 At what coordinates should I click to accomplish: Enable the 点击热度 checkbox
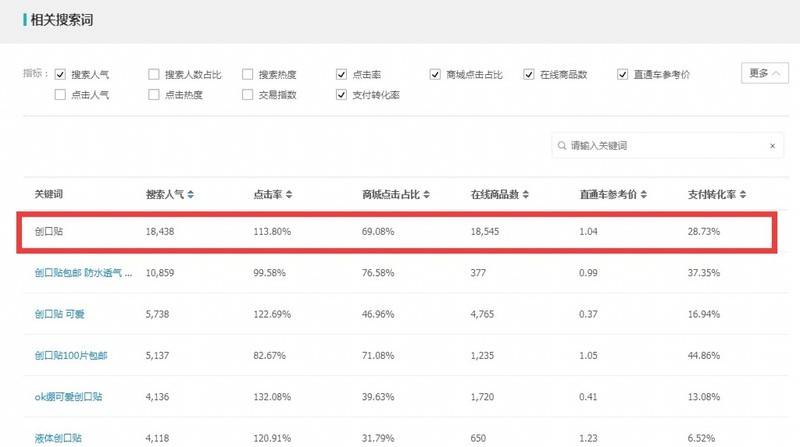coord(154,95)
